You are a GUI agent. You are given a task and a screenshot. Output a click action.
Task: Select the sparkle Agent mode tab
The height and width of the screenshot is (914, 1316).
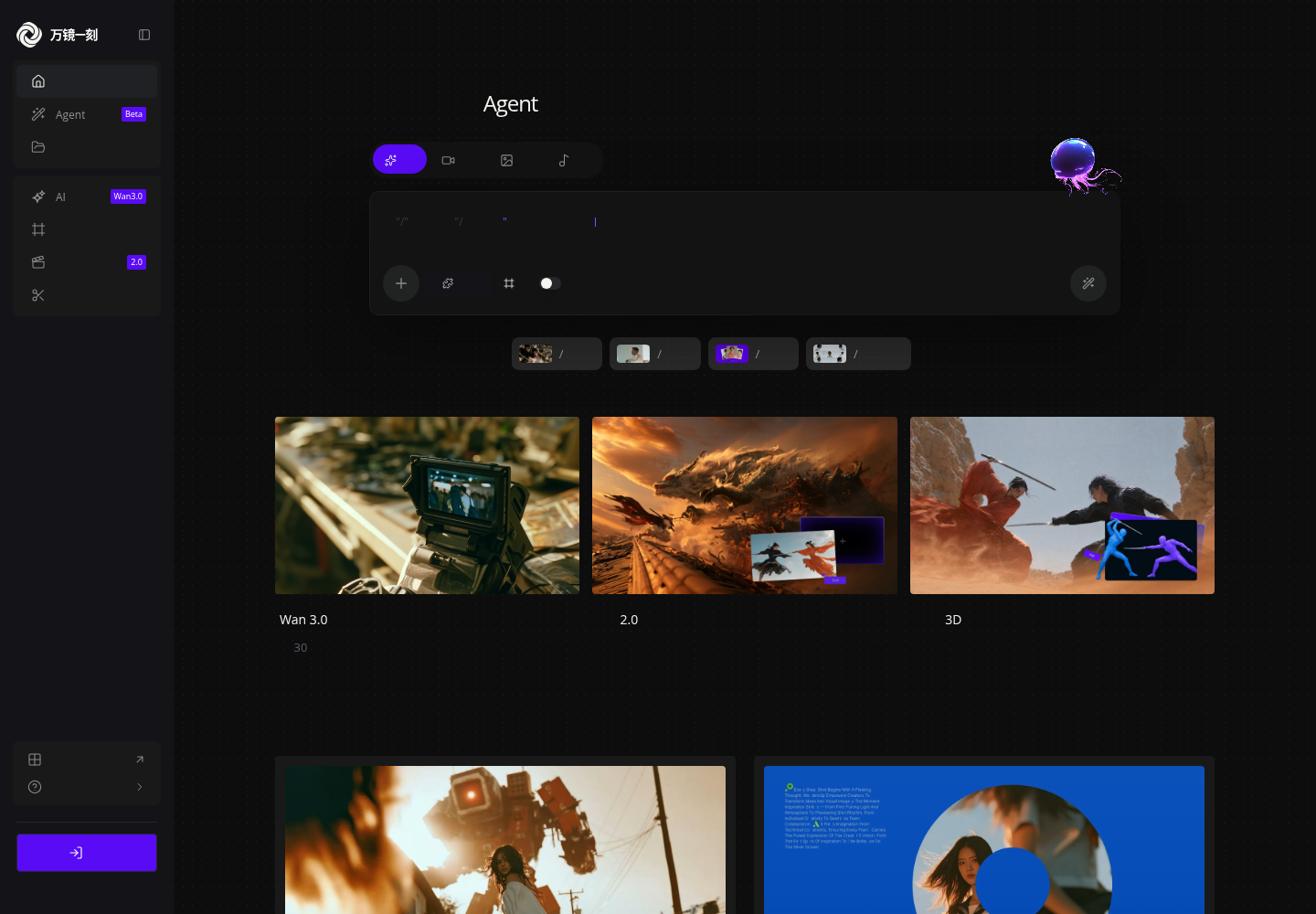point(399,160)
